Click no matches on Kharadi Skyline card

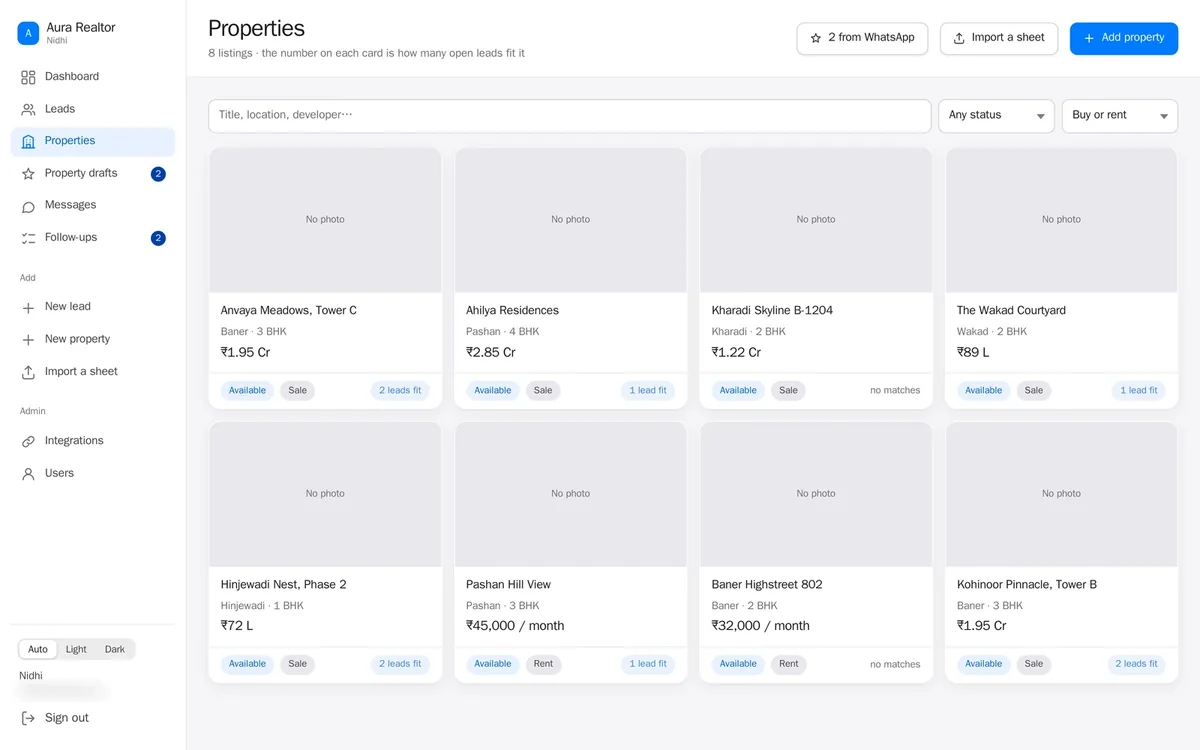(895, 391)
